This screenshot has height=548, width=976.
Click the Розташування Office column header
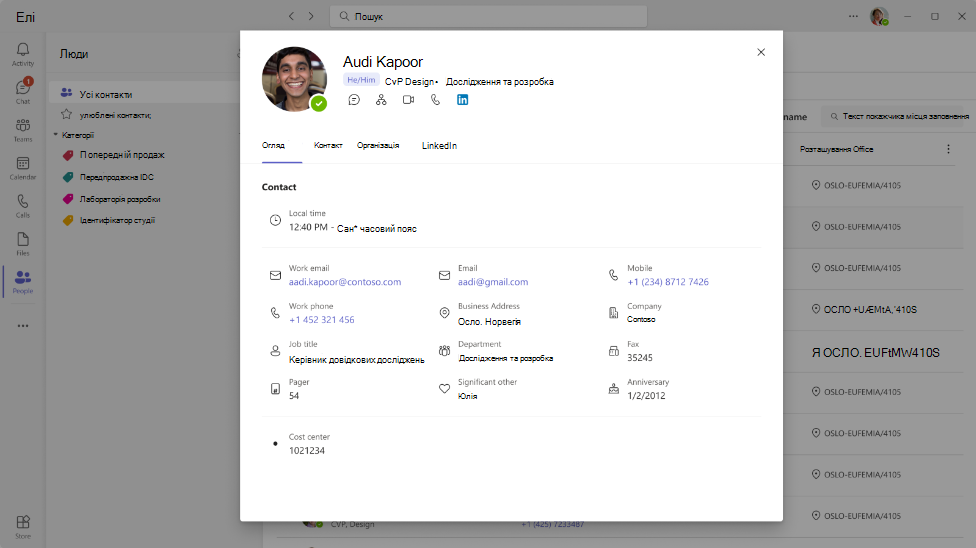[837, 149]
